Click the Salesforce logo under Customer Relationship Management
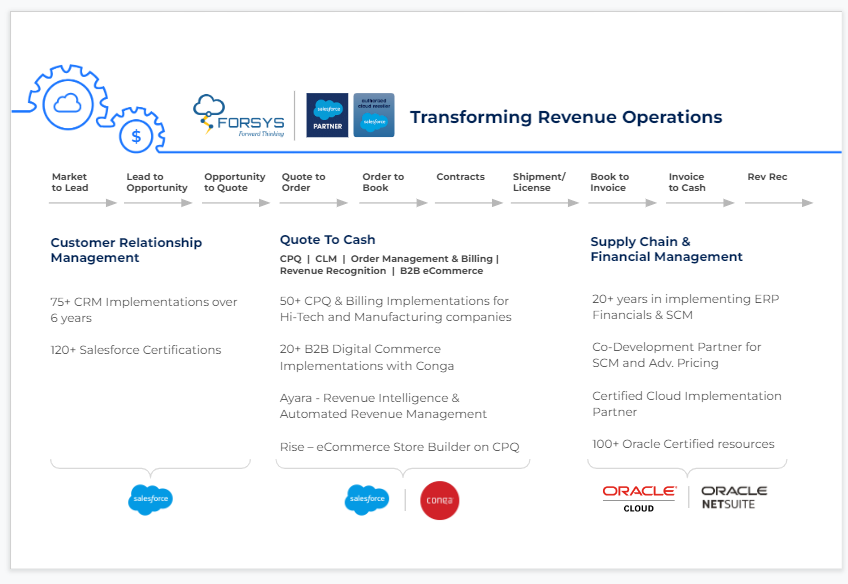The width and height of the screenshot is (848, 584). coord(150,499)
